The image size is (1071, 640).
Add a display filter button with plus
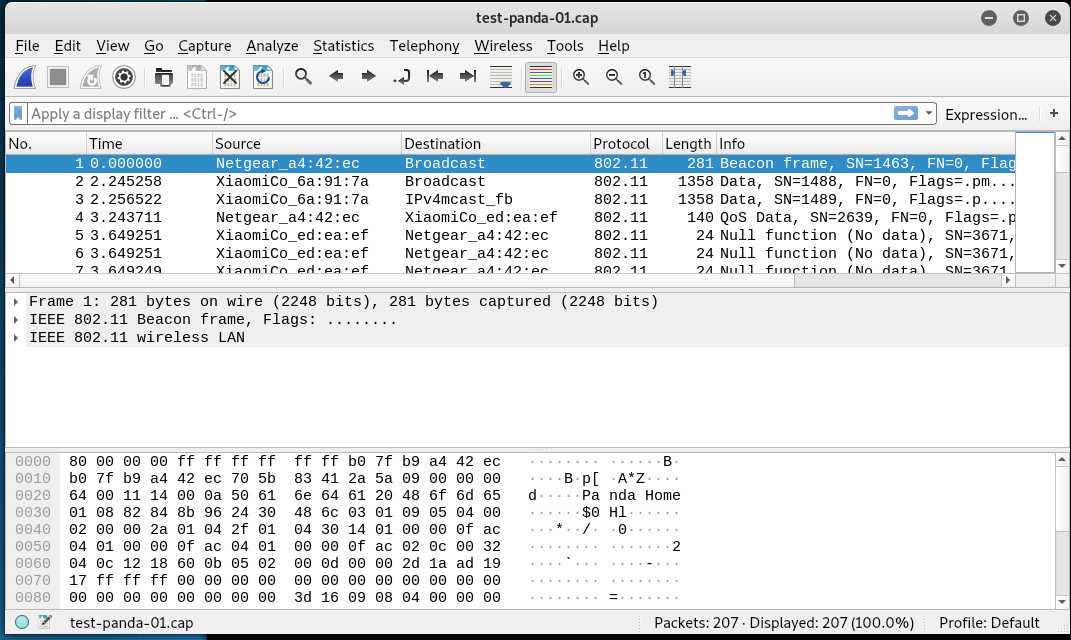pyautogui.click(x=1054, y=113)
